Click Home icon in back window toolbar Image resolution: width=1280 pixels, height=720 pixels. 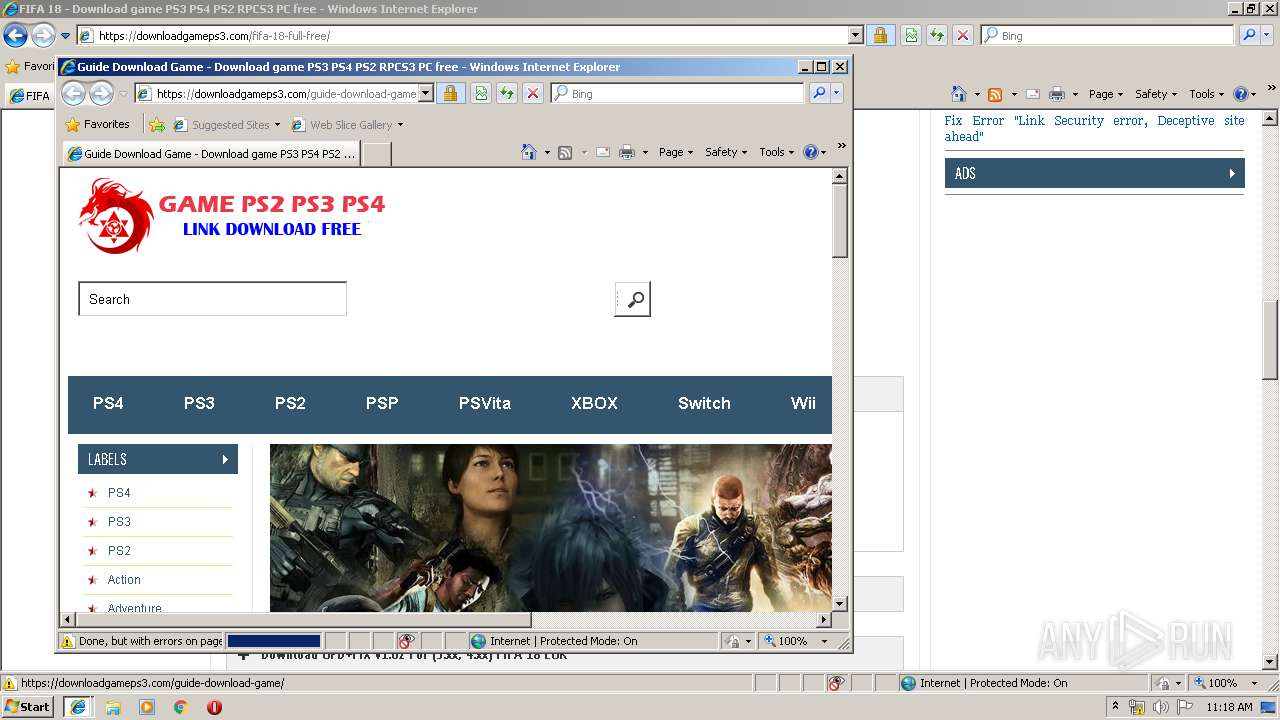click(x=959, y=94)
